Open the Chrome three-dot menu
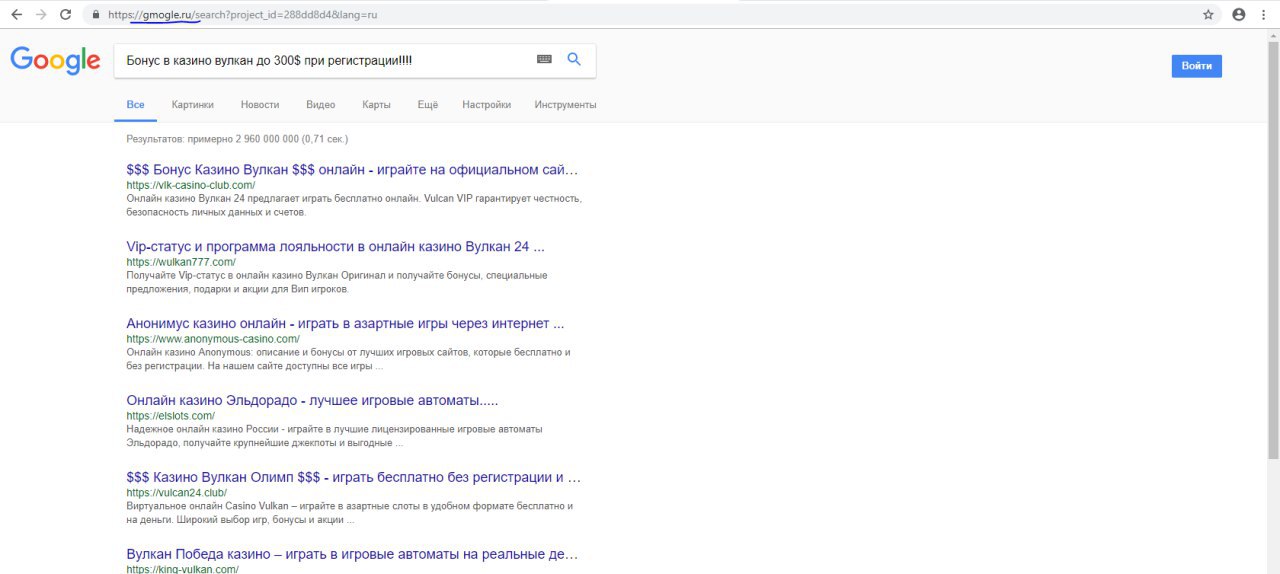The width and height of the screenshot is (1280, 574). 1264,15
